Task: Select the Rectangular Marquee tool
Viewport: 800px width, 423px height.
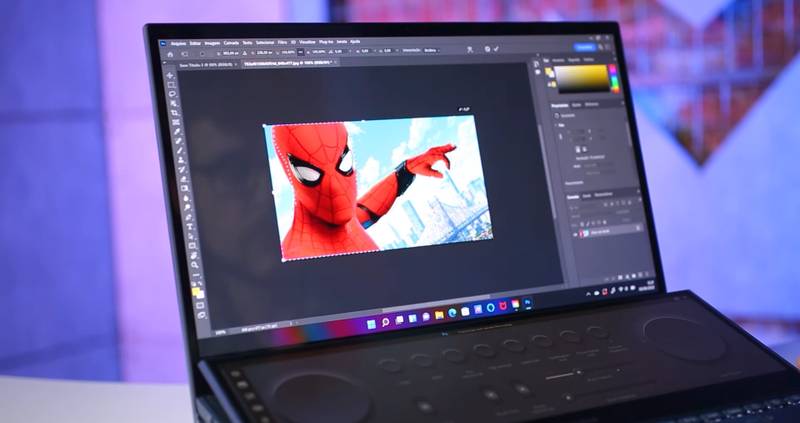Action: point(171,85)
